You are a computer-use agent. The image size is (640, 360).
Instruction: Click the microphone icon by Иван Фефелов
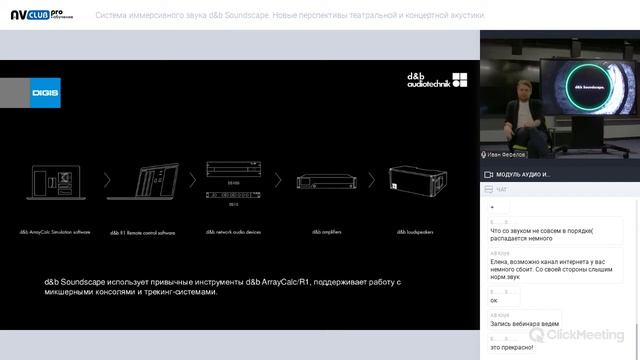pos(484,155)
